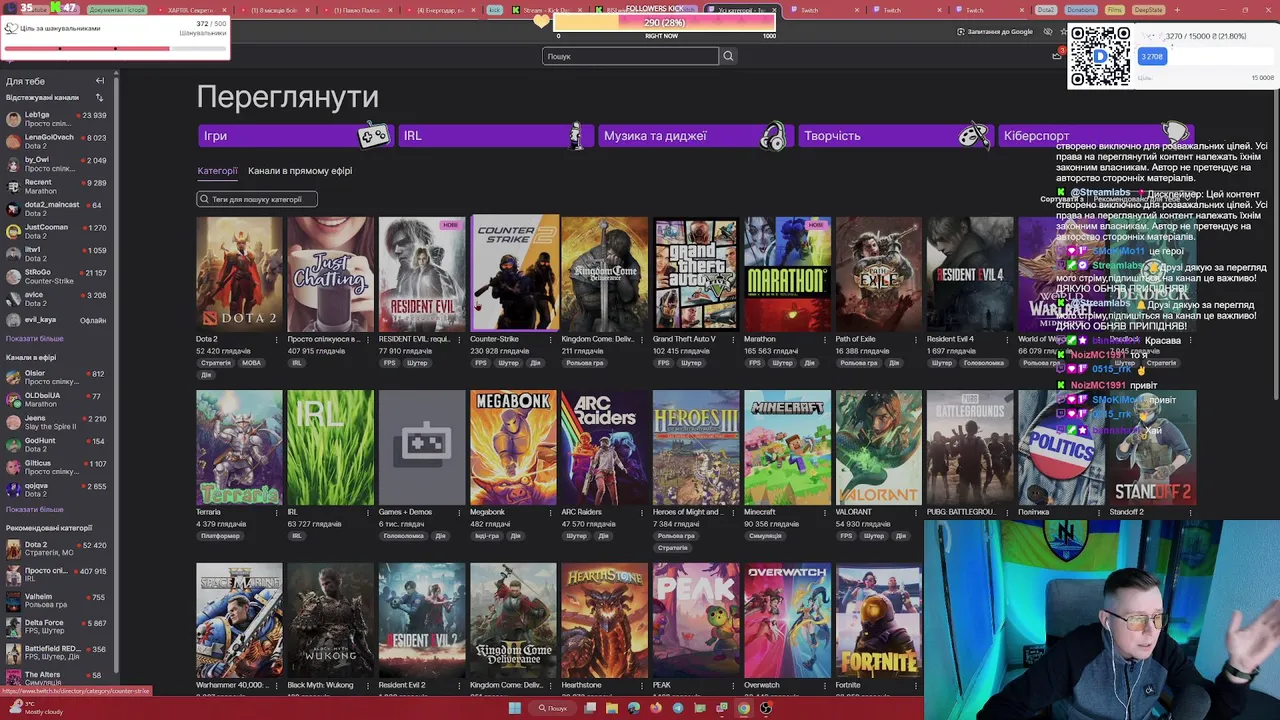The width and height of the screenshot is (1280, 720).
Task: Open the Just Chatting cover thumbnail
Action: tap(331, 273)
